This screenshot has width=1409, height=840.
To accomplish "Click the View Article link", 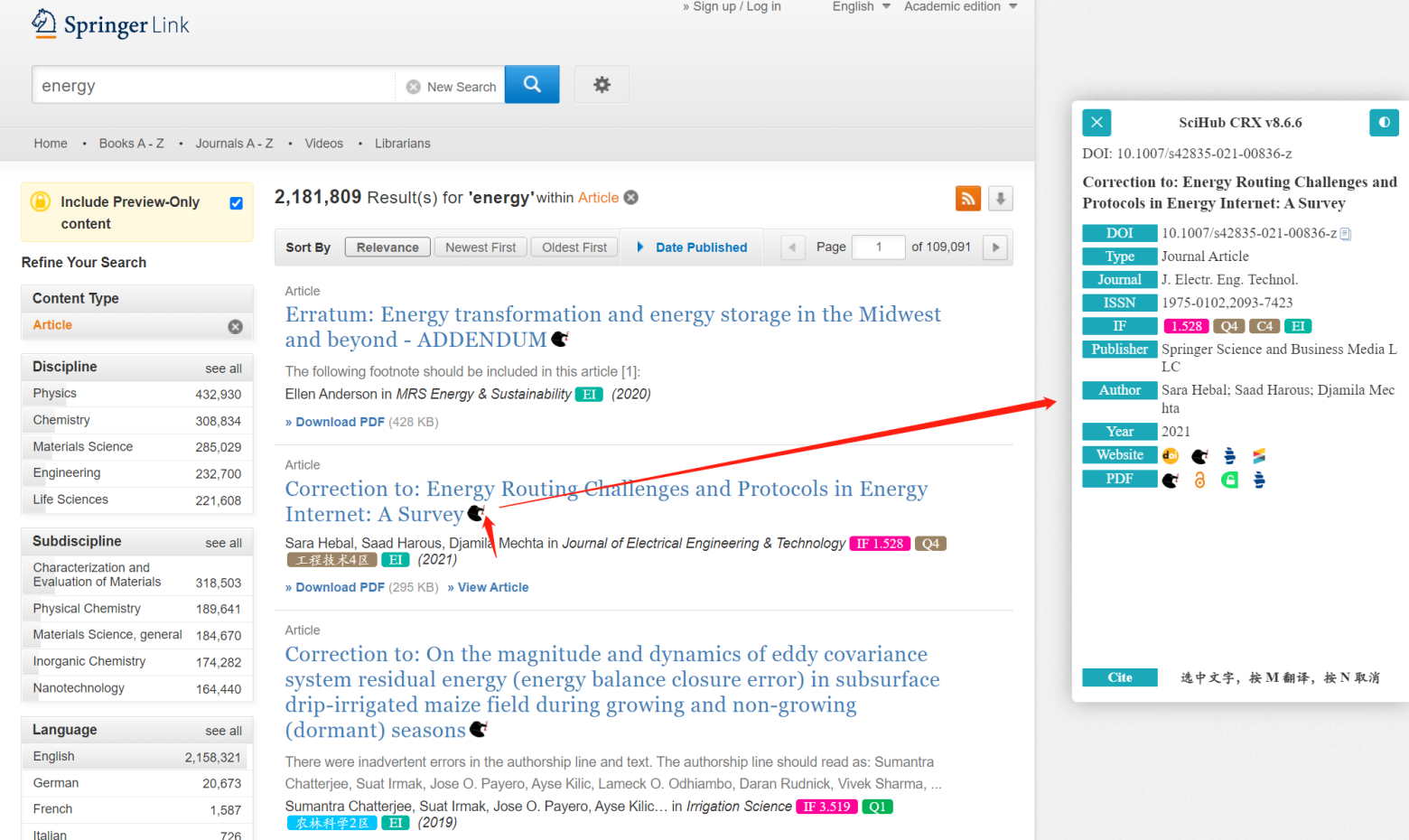I will [488, 587].
